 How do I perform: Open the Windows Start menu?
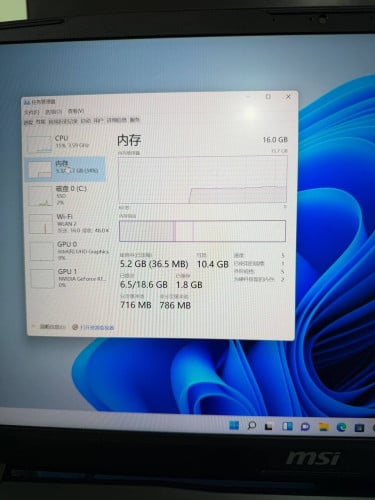[234, 425]
